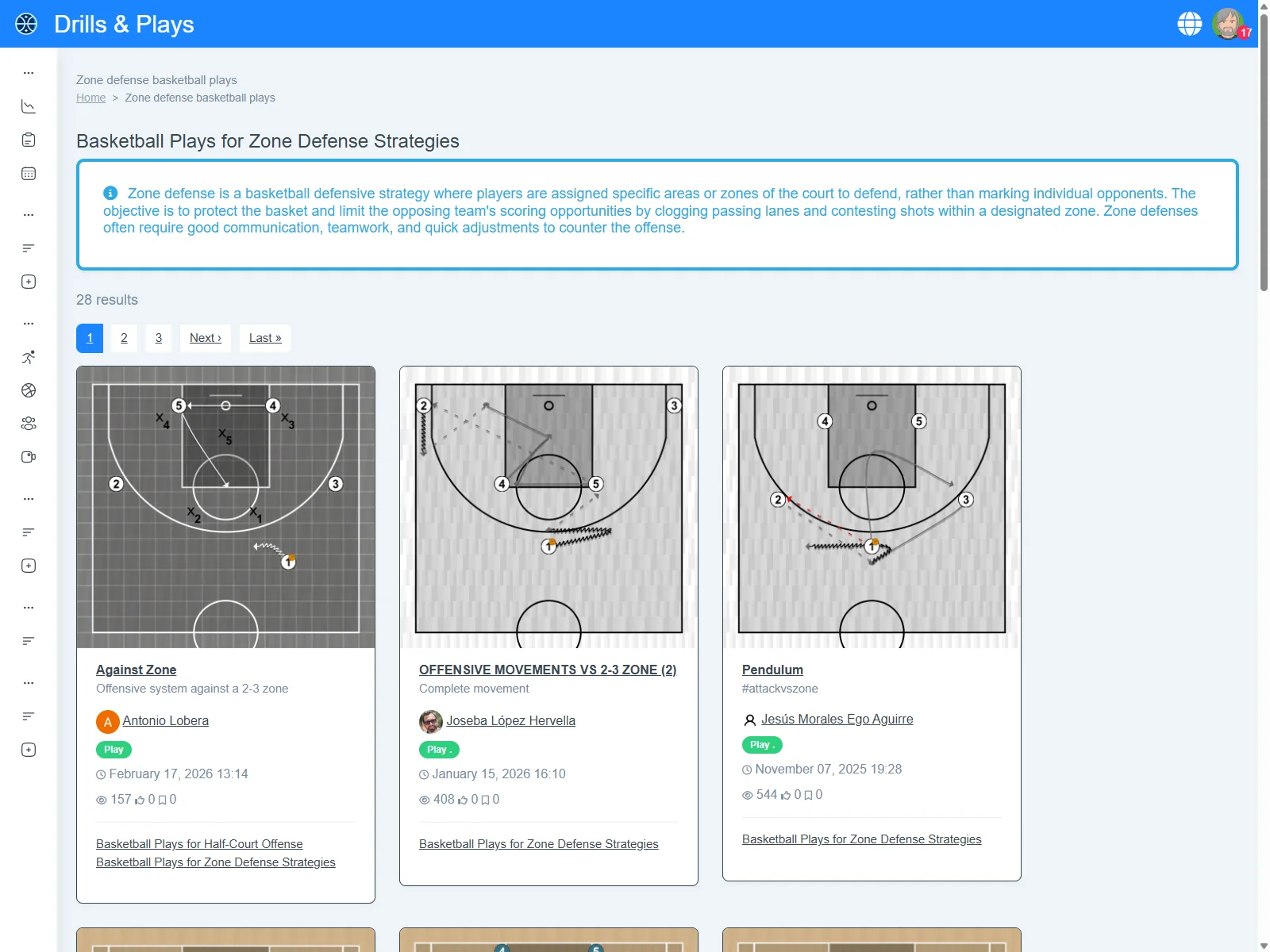The image size is (1270, 952).
Task: Visit Joseba López Hervella's author profile
Action: (510, 720)
